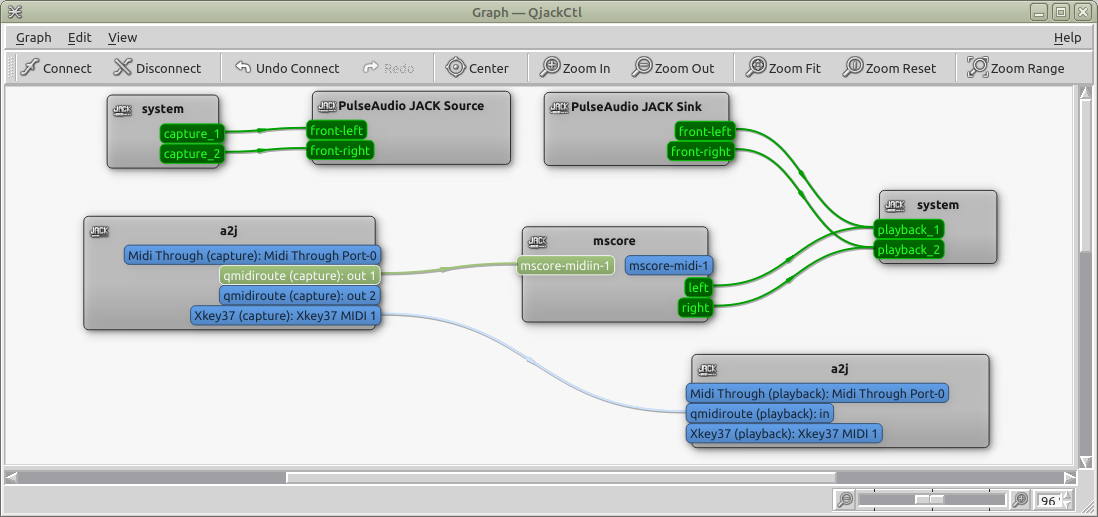Click the JACK icon on the mscore node
Image resolution: width=1098 pixels, height=517 pixels.
coord(537,241)
